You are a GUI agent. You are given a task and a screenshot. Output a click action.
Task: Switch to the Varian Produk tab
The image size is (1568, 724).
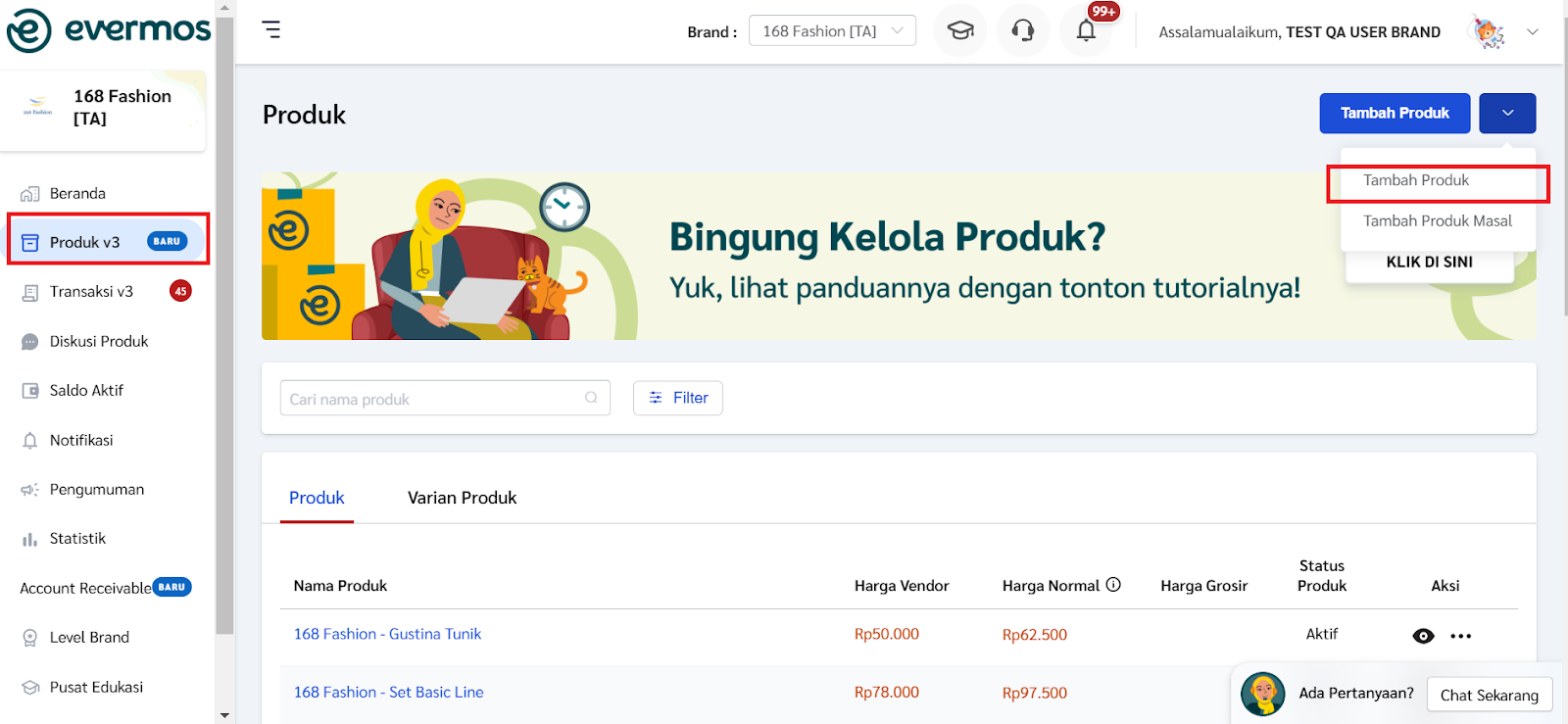pos(462,498)
